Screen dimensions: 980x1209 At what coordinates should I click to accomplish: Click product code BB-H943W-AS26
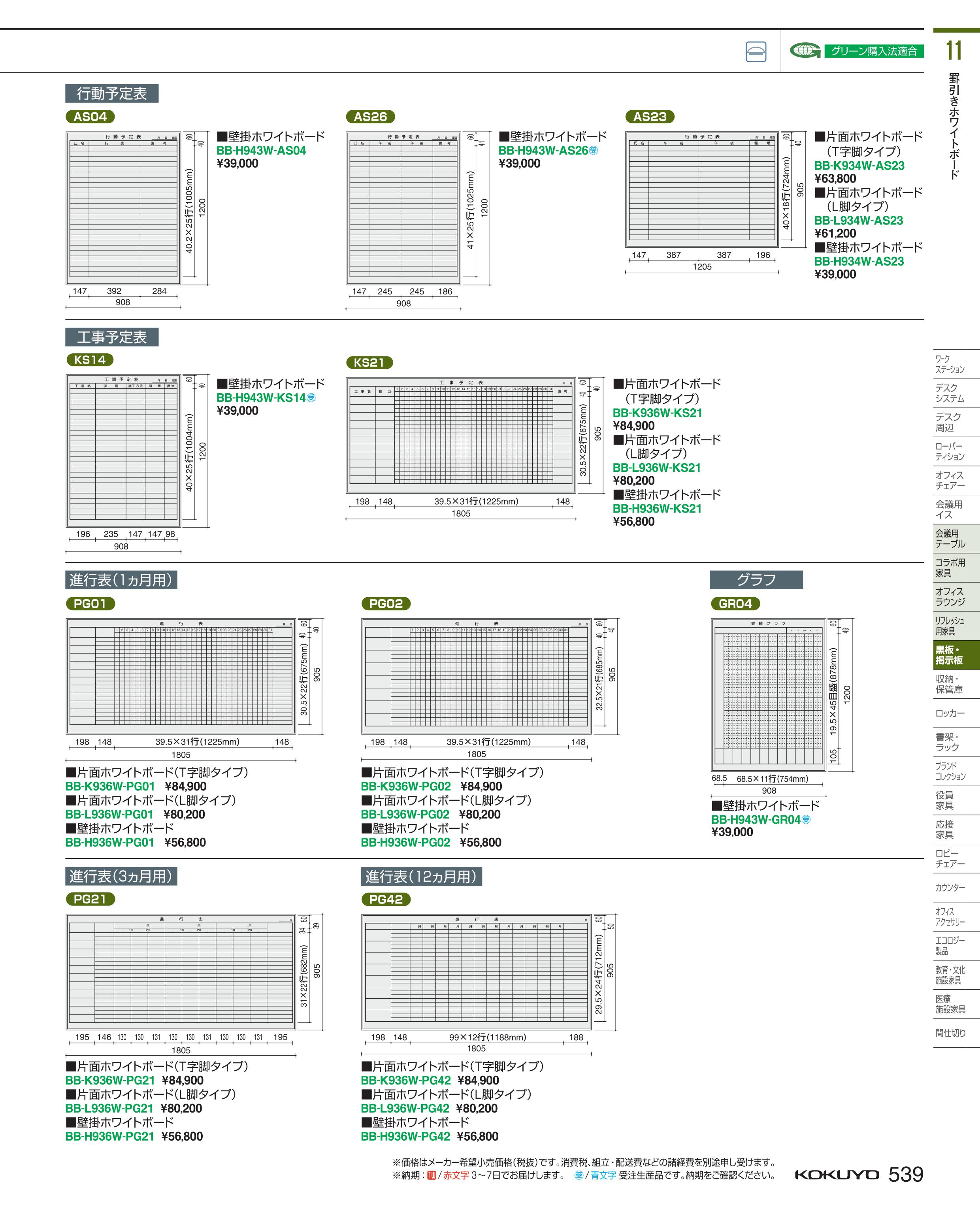(x=544, y=151)
